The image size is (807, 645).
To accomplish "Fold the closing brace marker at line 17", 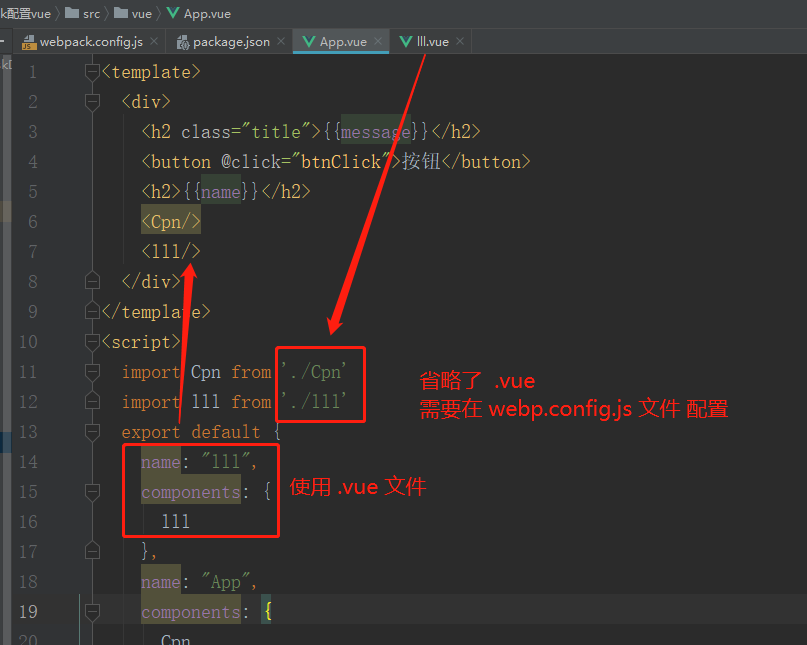I will point(92,551).
